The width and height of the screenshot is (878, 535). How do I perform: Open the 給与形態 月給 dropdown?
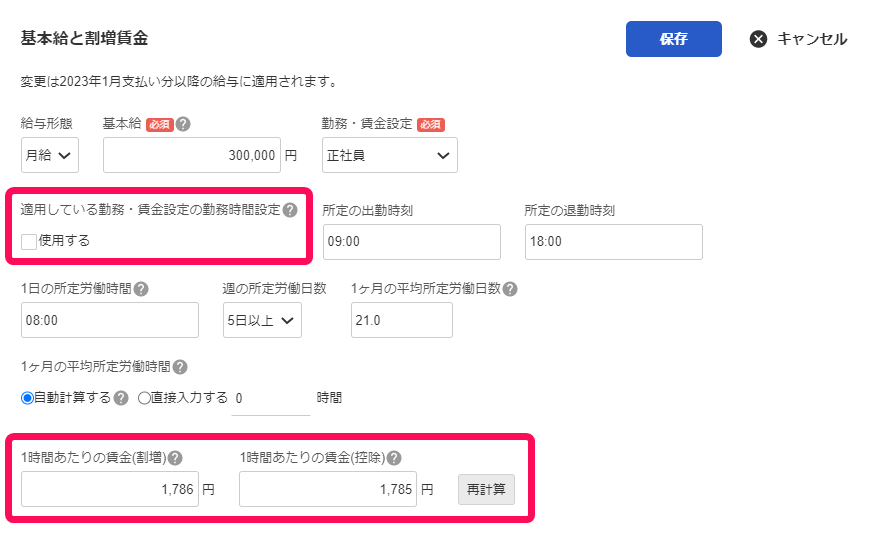click(x=50, y=155)
